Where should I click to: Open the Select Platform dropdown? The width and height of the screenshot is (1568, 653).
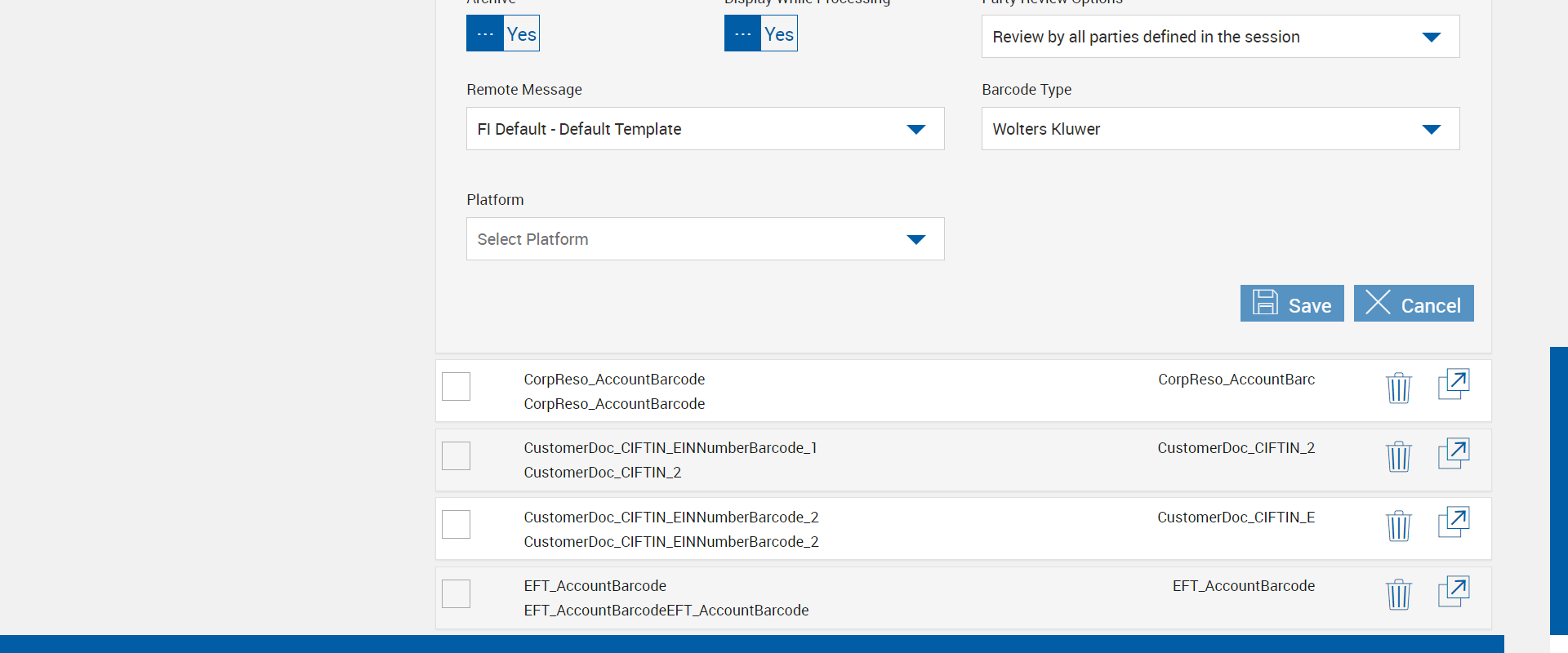point(705,239)
